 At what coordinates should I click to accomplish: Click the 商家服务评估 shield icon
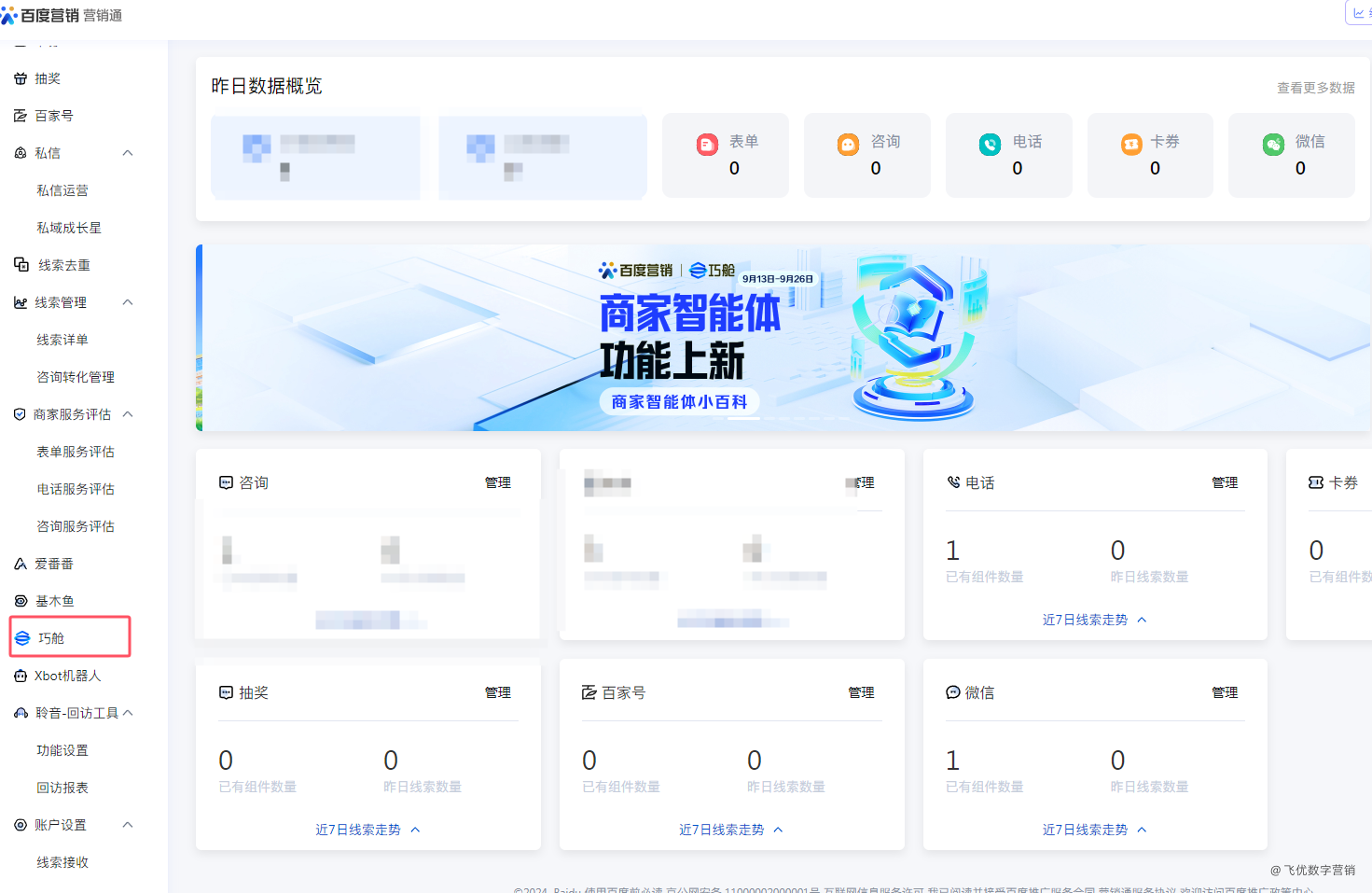tap(20, 414)
